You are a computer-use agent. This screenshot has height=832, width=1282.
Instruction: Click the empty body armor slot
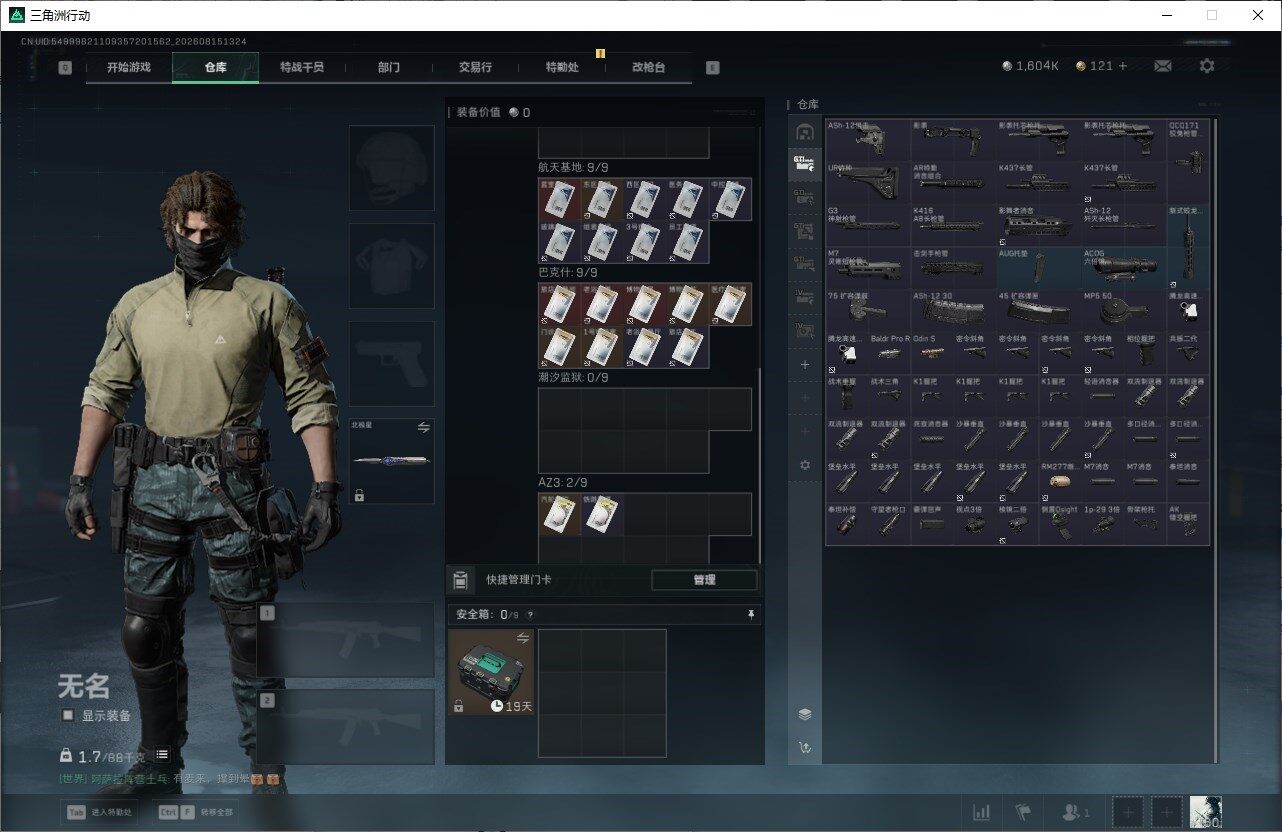point(391,265)
